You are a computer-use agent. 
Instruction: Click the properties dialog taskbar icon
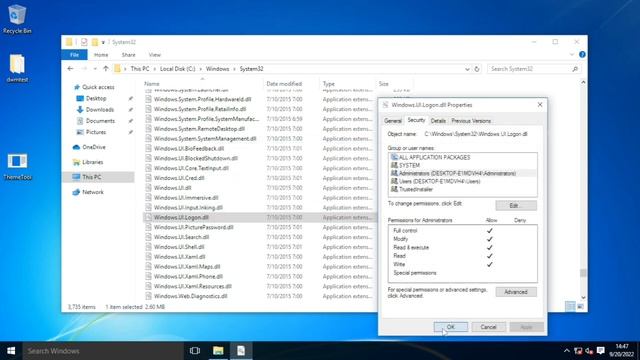(x=241, y=351)
